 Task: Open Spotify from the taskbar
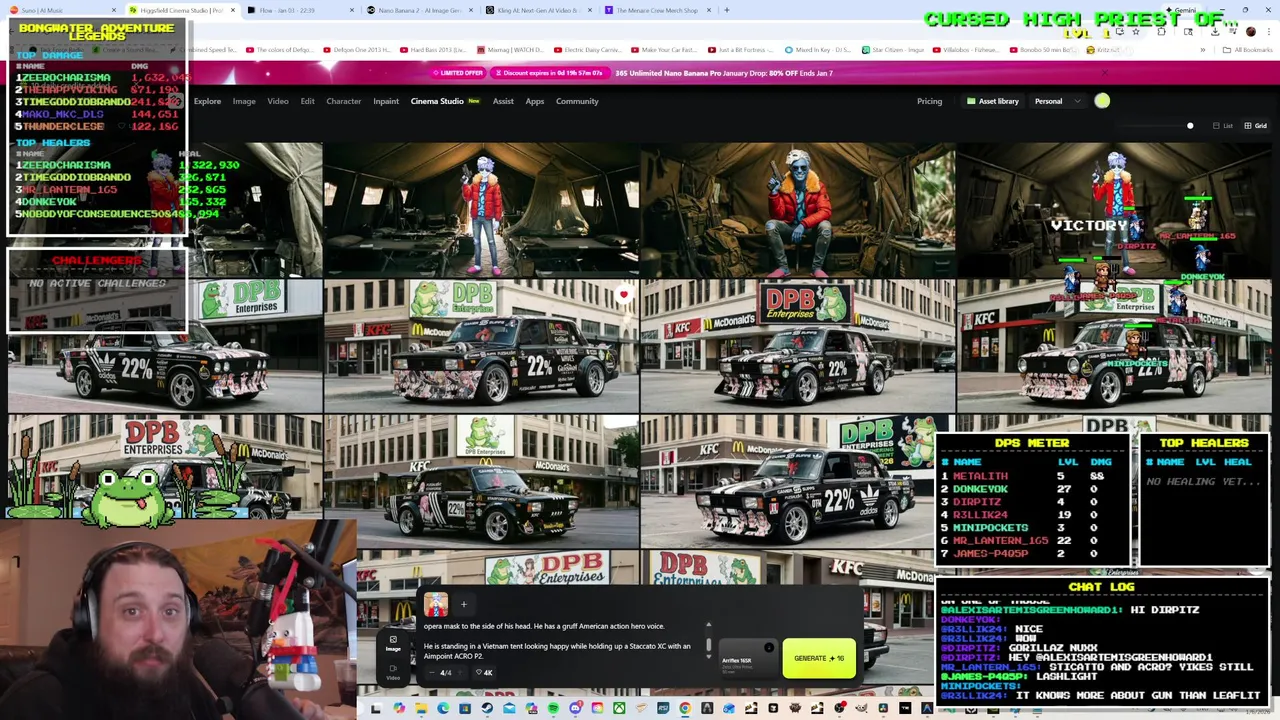click(x=553, y=708)
